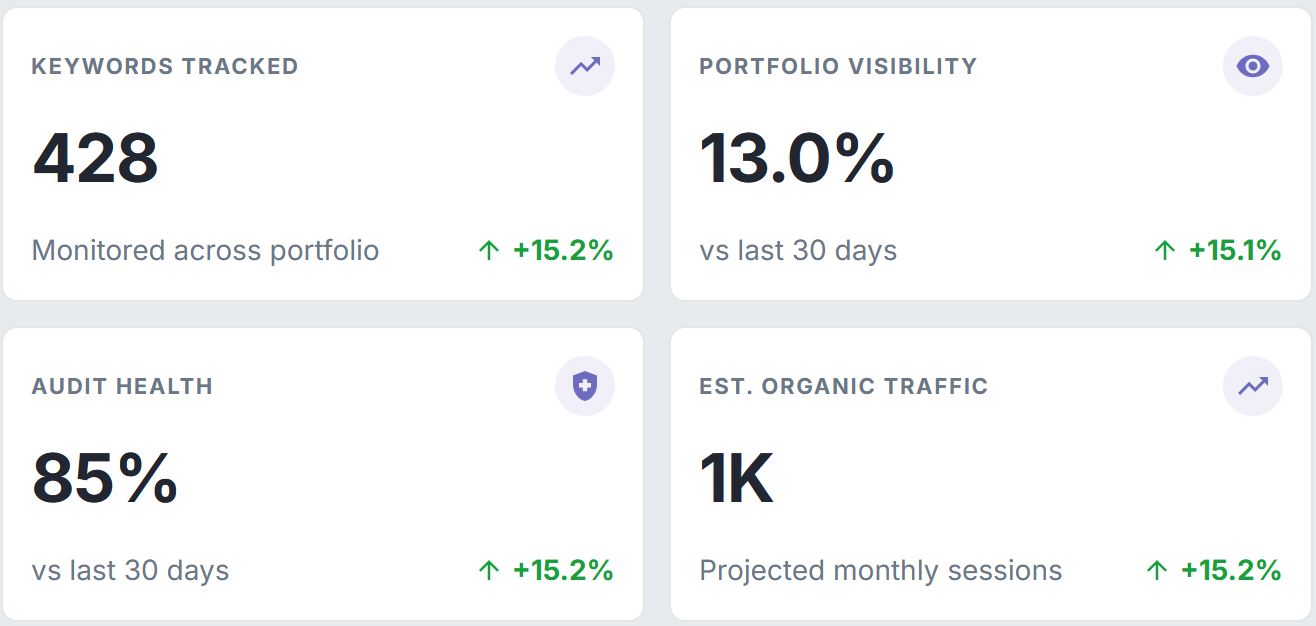This screenshot has height=626, width=1316.
Task: Click the 85% audit health value
Action: 105,478
